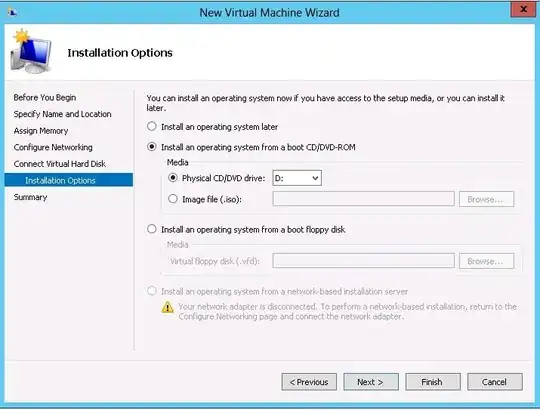Browse for an ISO image file
Viewport: 540px width, 410px height.
point(486,199)
